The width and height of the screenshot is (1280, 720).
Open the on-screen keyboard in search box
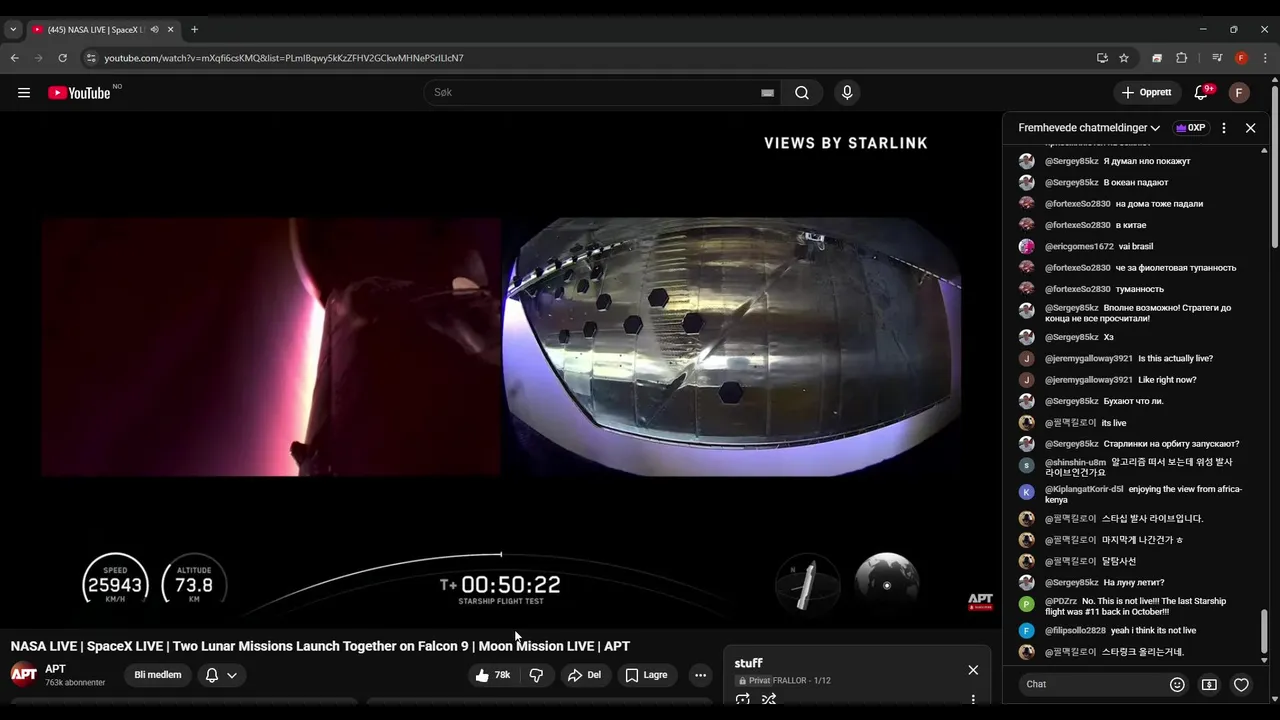(x=767, y=93)
